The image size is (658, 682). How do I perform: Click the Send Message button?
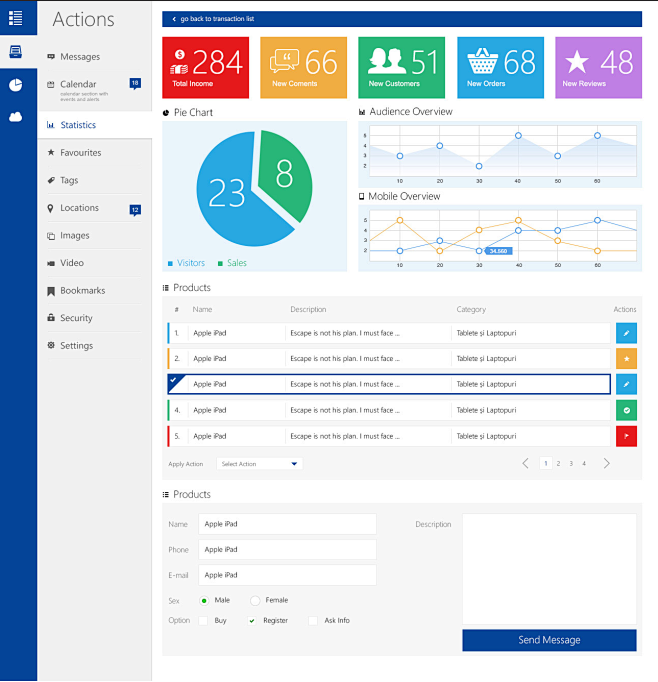point(549,640)
